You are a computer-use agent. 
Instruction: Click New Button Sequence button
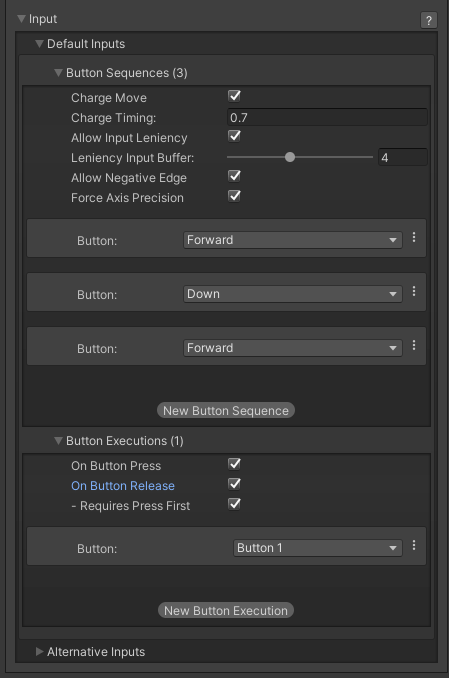point(226,410)
